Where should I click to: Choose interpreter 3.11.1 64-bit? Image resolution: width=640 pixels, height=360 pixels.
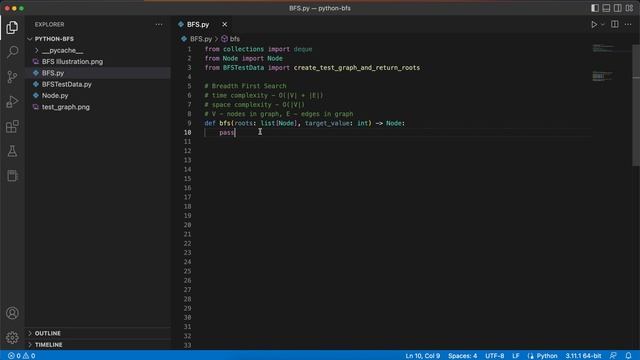pyautogui.click(x=583, y=356)
